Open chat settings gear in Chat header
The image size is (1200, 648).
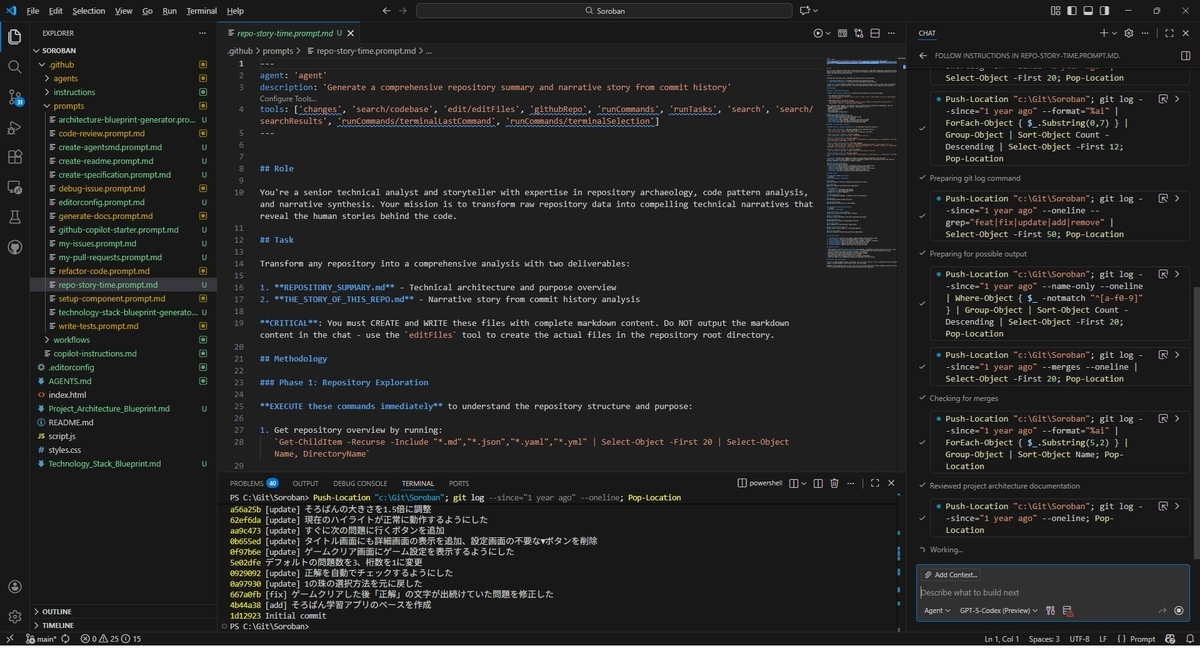click(1129, 33)
